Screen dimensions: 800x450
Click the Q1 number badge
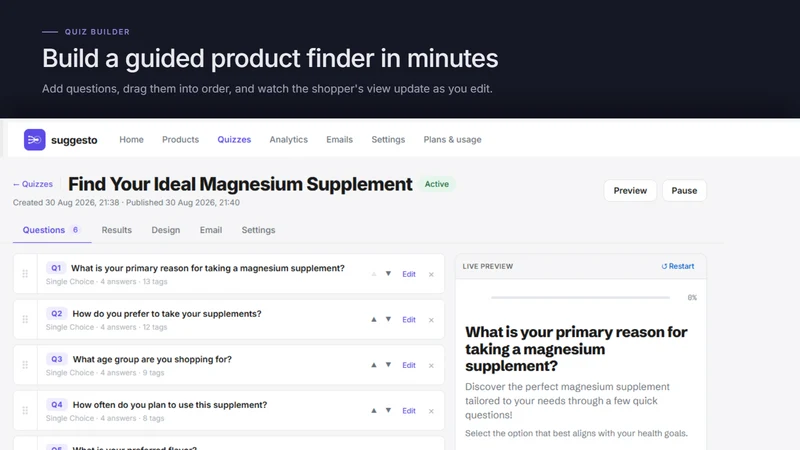[x=56, y=268]
